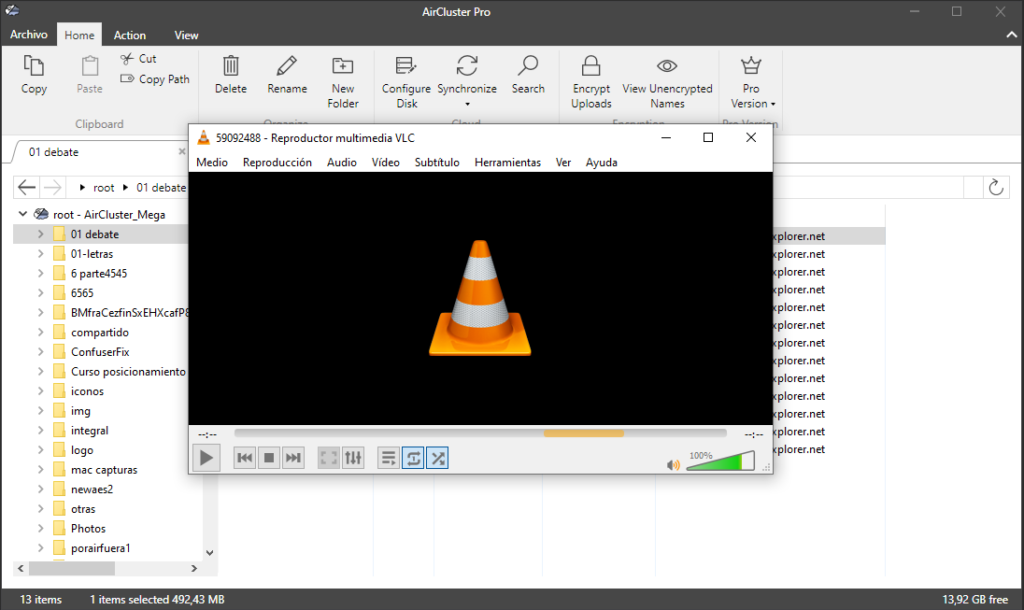1024x610 pixels.
Task: Switch to the Home ribbon tab
Action: [x=79, y=35]
